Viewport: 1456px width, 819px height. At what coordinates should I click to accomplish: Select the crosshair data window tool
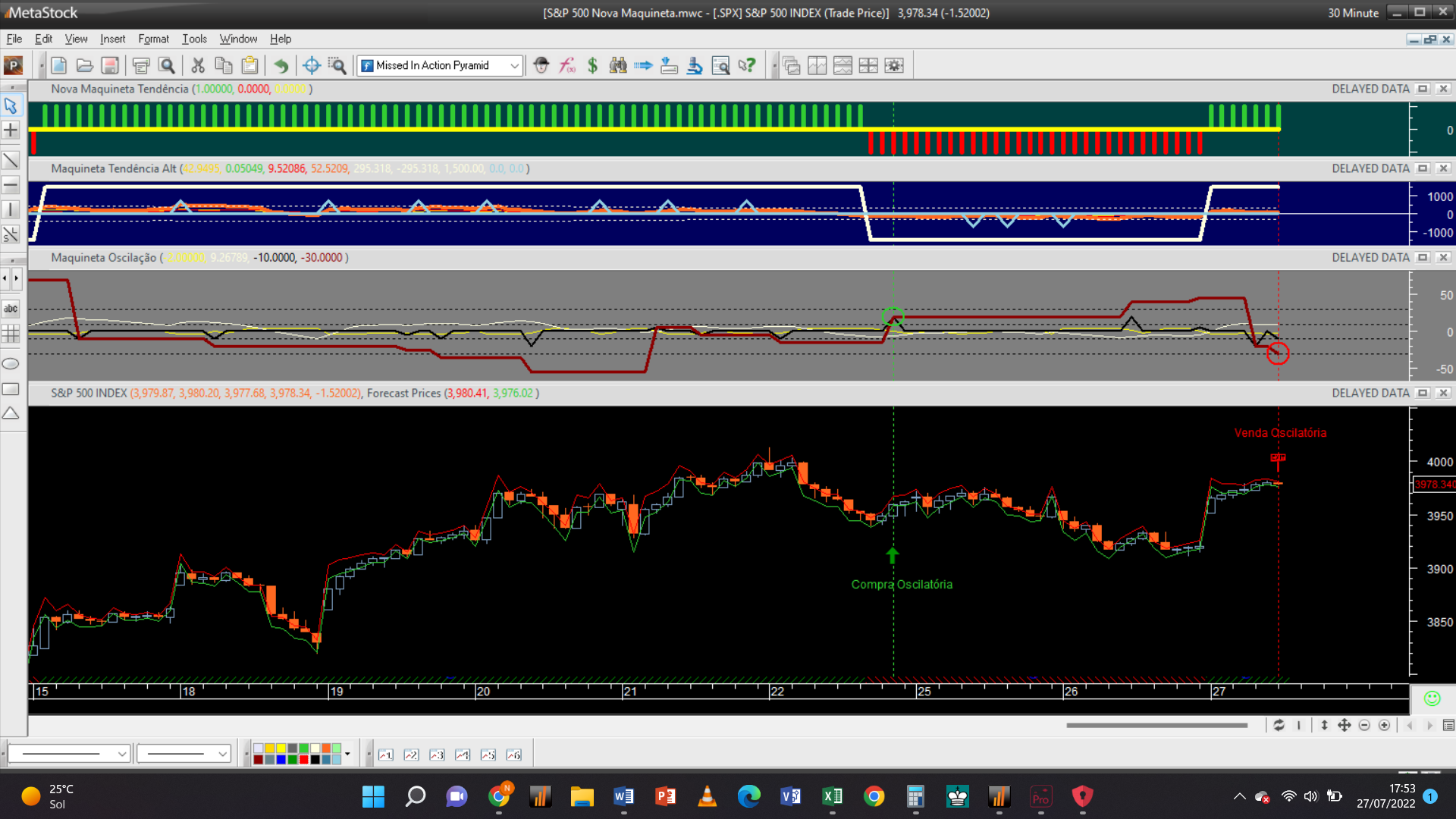[311, 65]
